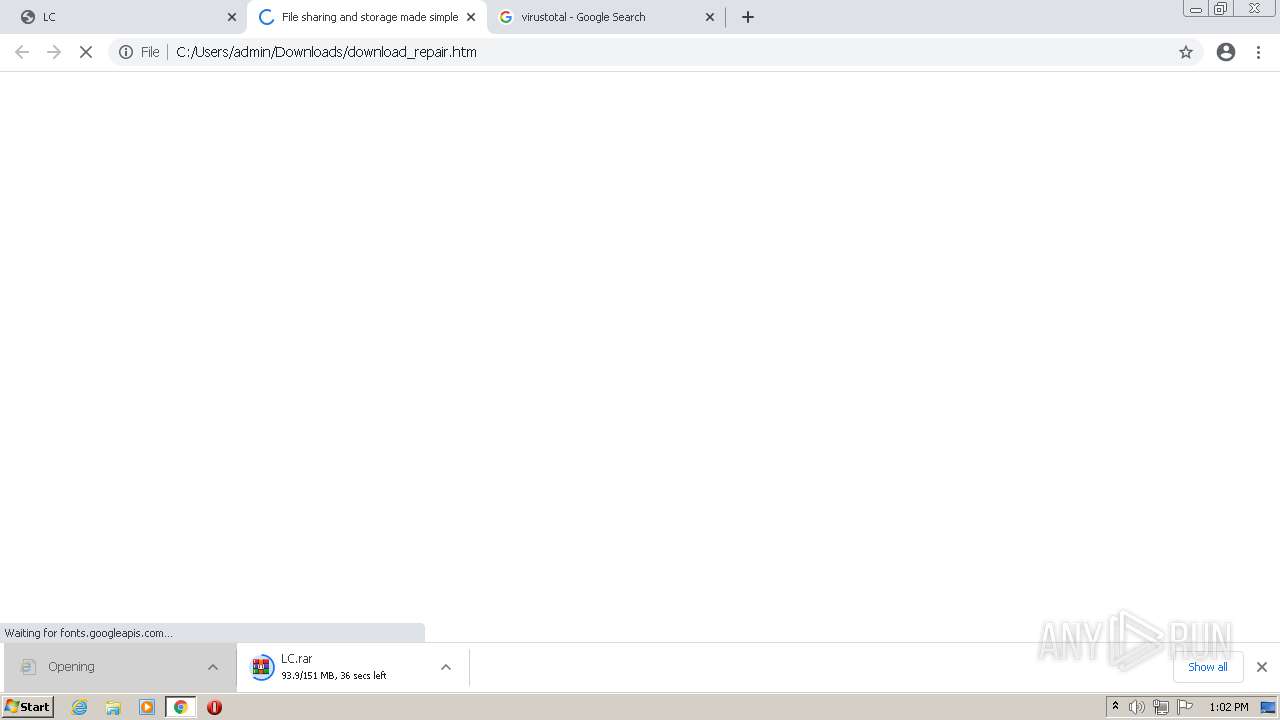Open the Chrome three-dot menu
Image resolution: width=1280 pixels, height=720 pixels.
tap(1259, 52)
